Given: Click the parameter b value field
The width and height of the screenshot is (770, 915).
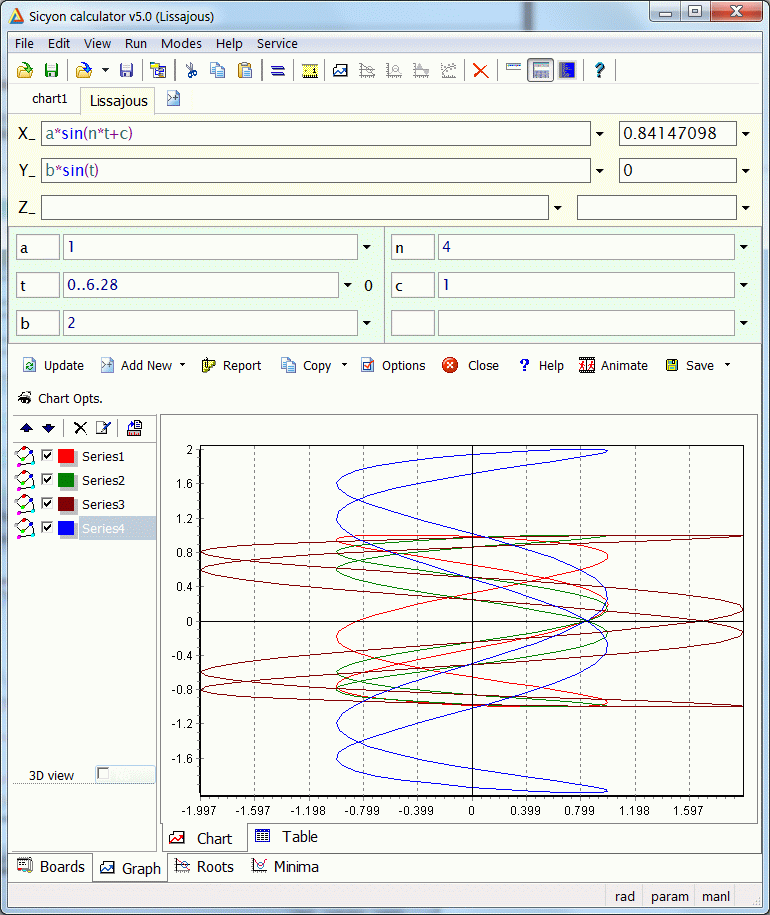Looking at the screenshot, I should click(210, 323).
